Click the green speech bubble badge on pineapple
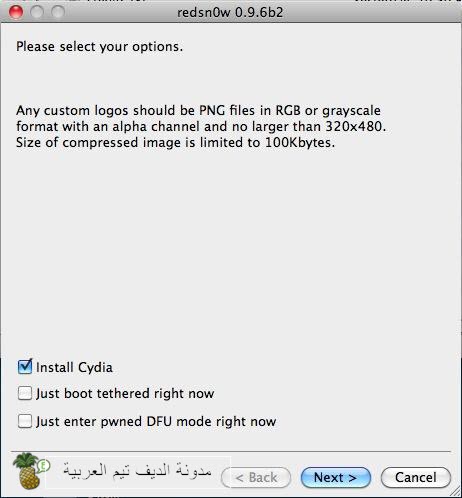This screenshot has height=498, width=462. pos(44,466)
